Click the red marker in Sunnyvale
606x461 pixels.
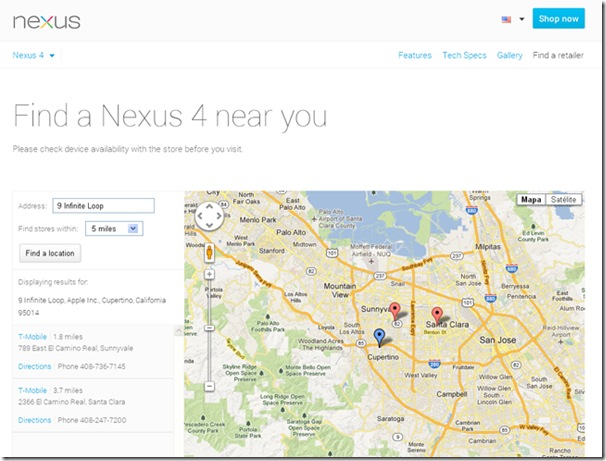click(394, 311)
